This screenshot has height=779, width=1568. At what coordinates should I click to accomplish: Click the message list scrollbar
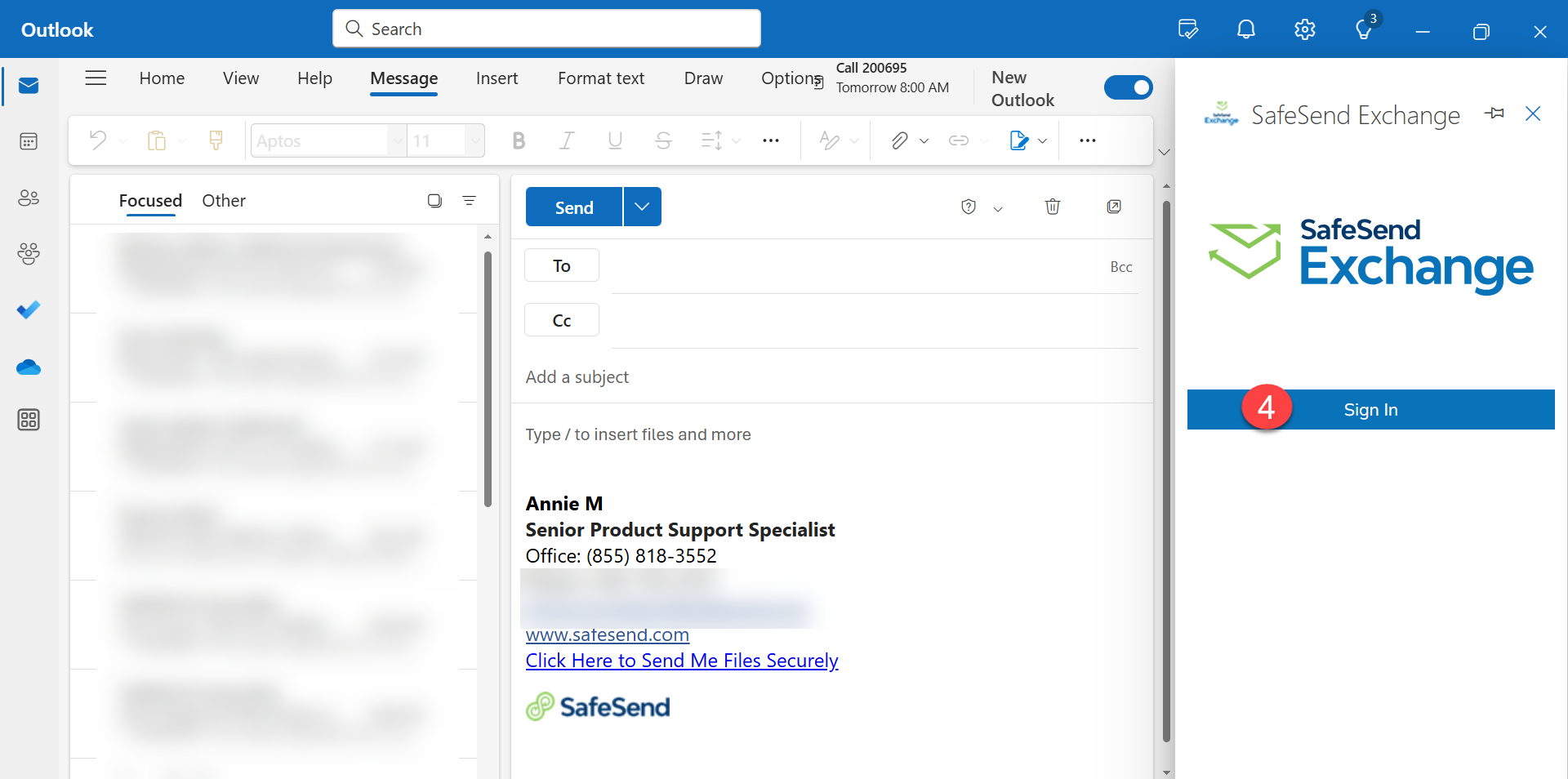(488, 379)
